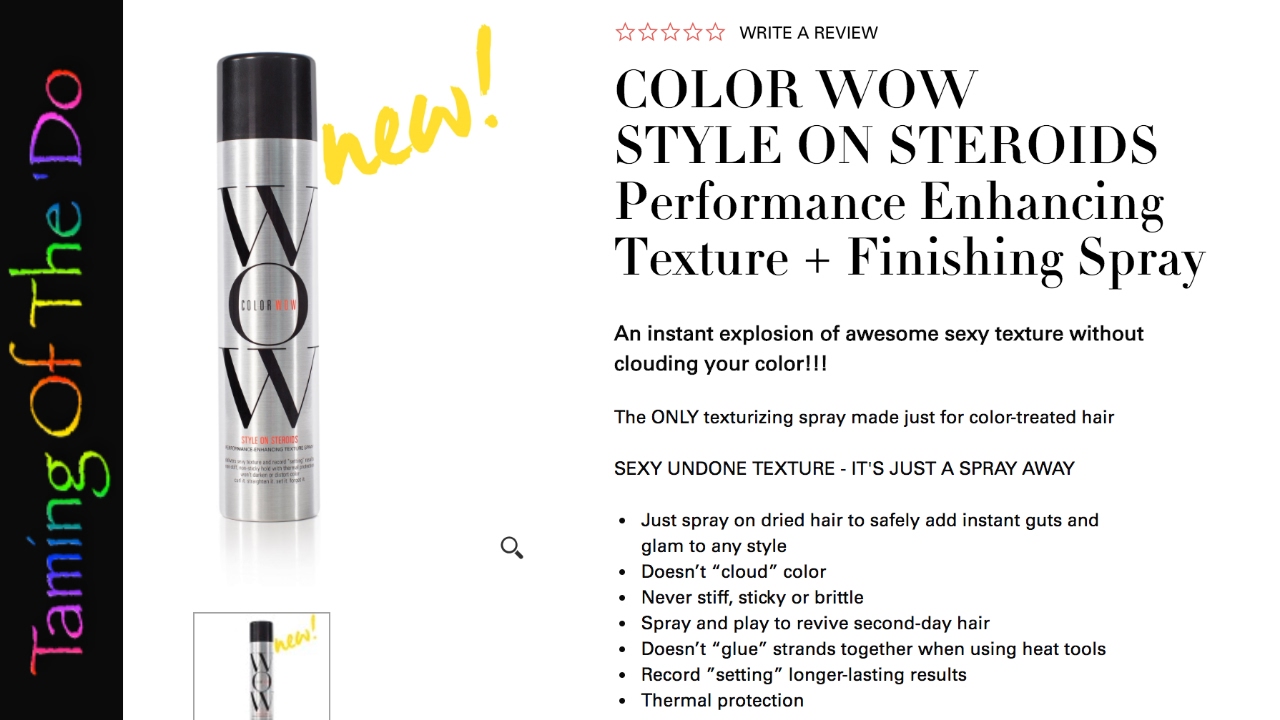The height and width of the screenshot is (720, 1280).
Task: Click the Taming Of The 'Do banner
Action: click(60, 360)
